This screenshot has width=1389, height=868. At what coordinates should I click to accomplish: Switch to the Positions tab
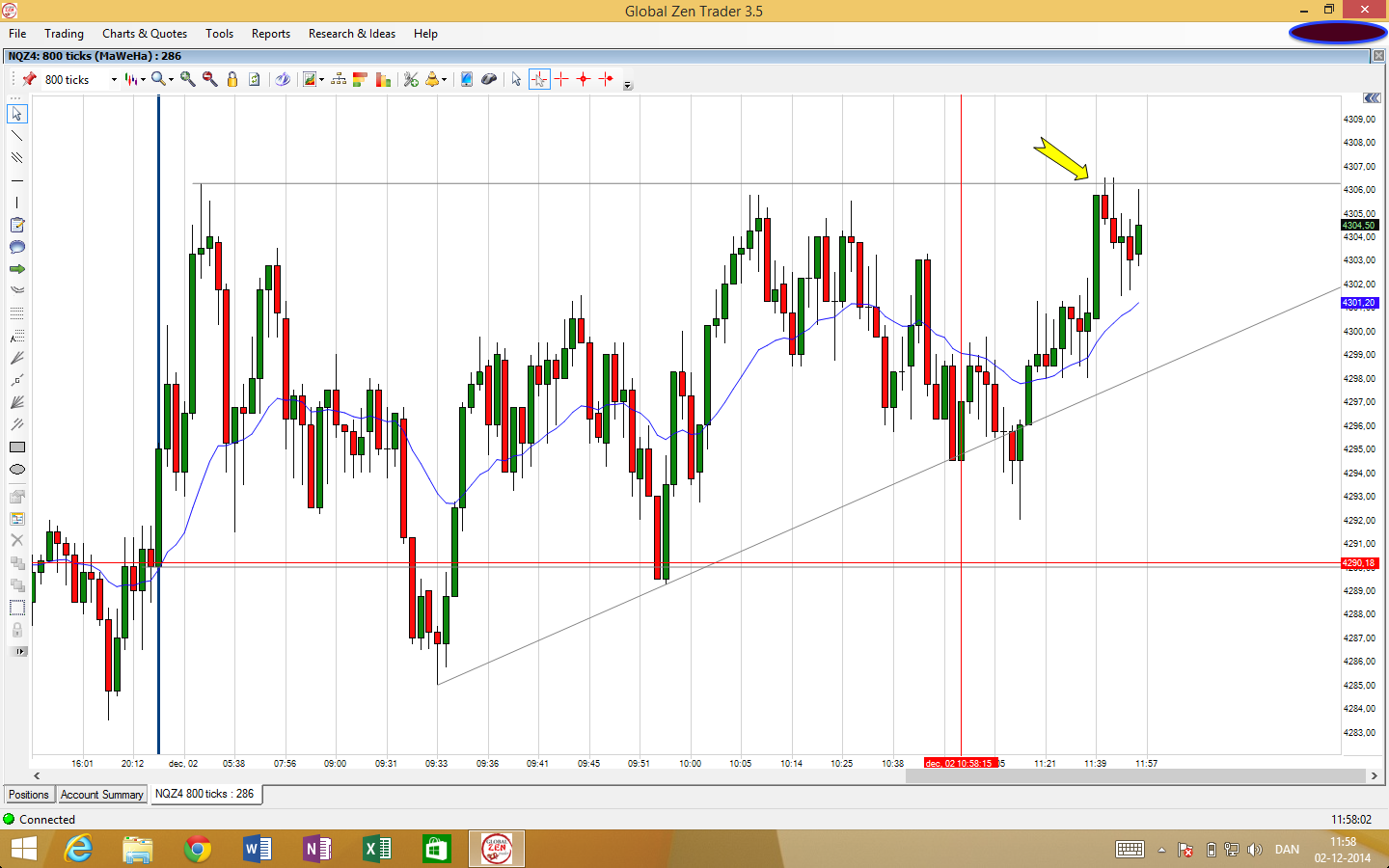(29, 795)
